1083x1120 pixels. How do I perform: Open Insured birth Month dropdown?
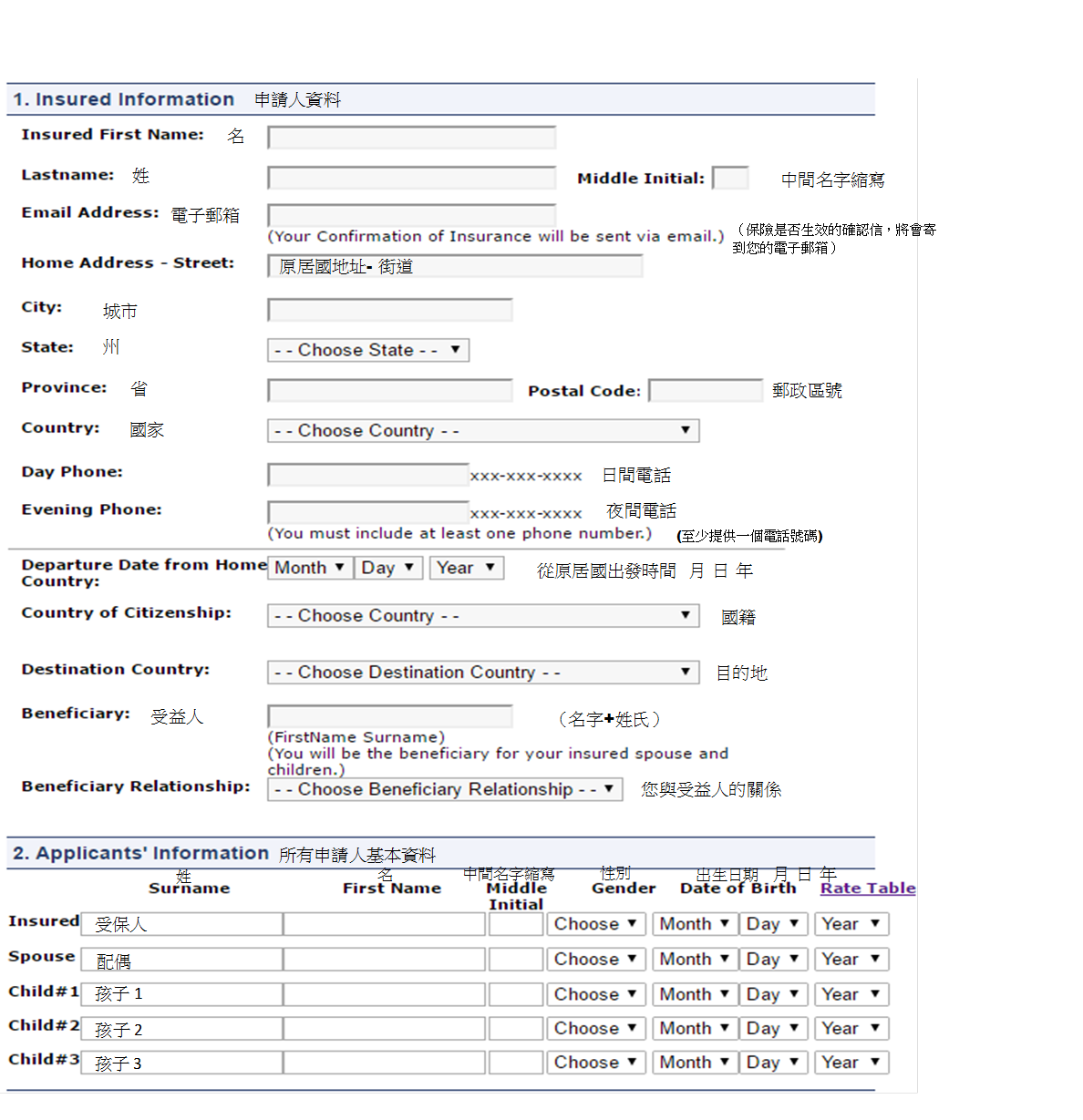(x=695, y=924)
